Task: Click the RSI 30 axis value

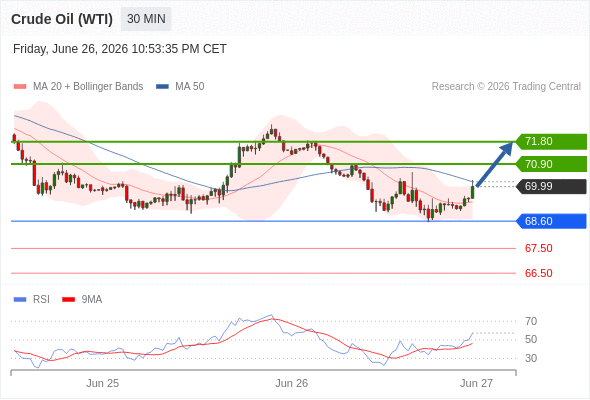Action: tap(531, 358)
